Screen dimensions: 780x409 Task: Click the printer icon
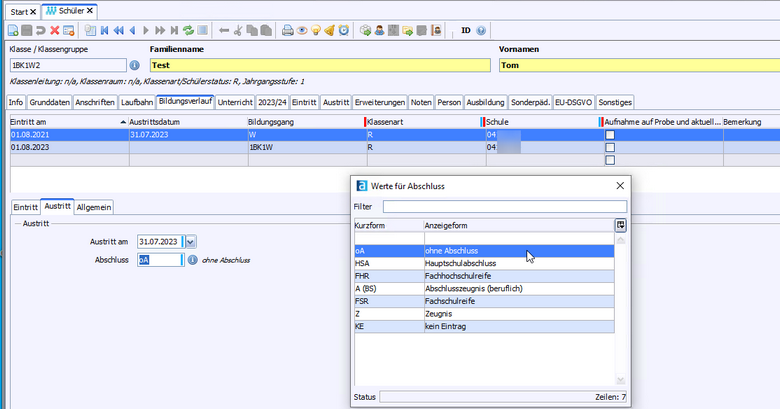coord(288,30)
